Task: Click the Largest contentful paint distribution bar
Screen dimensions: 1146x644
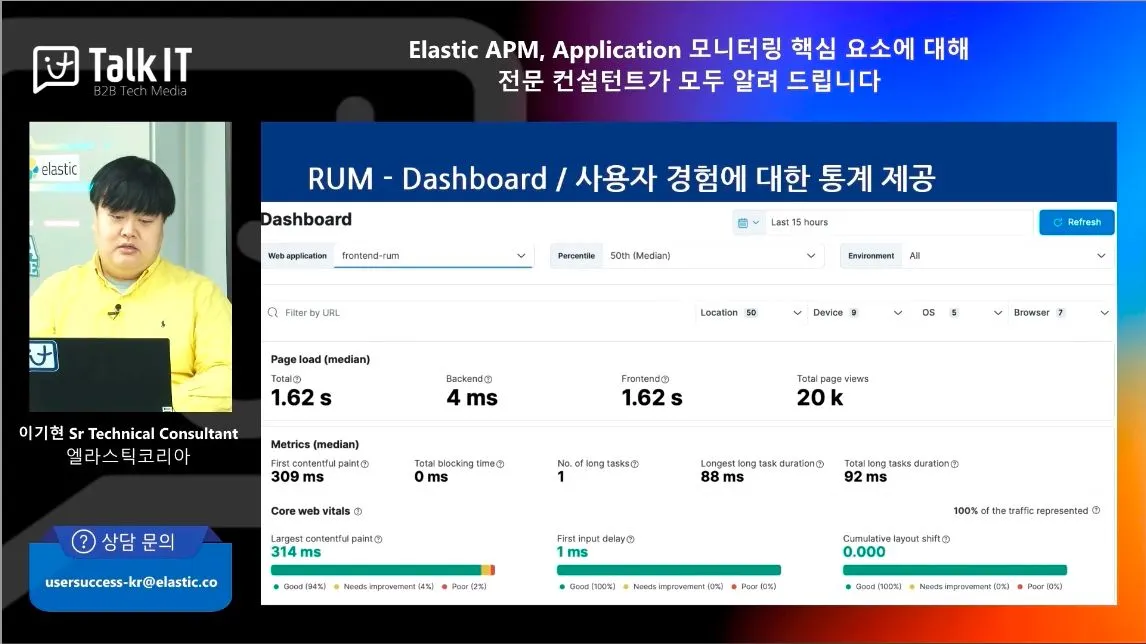Action: [383, 570]
